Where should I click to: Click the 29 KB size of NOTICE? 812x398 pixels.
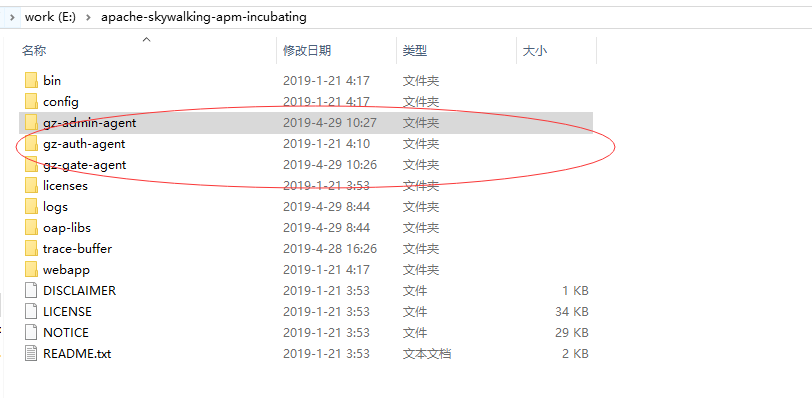tap(572, 332)
